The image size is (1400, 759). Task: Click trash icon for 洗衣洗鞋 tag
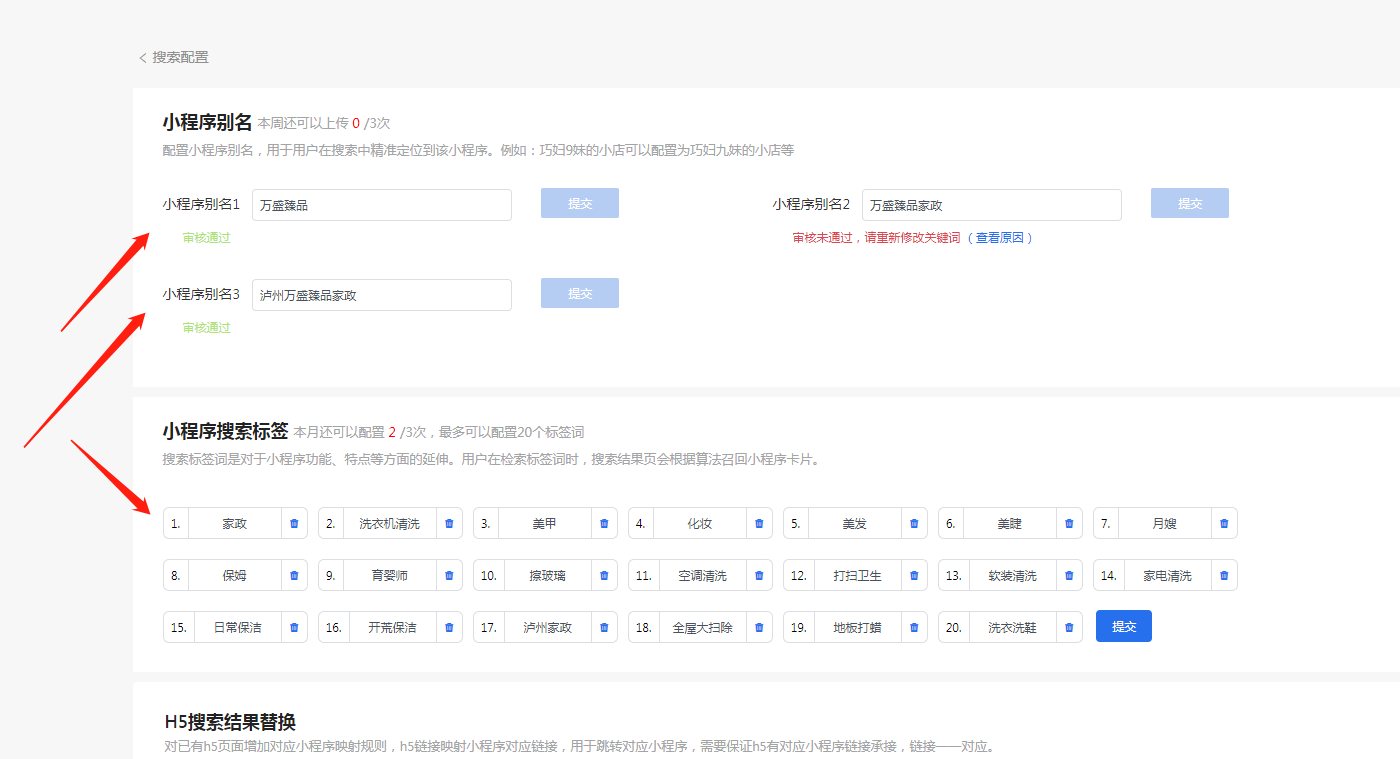coord(1069,627)
